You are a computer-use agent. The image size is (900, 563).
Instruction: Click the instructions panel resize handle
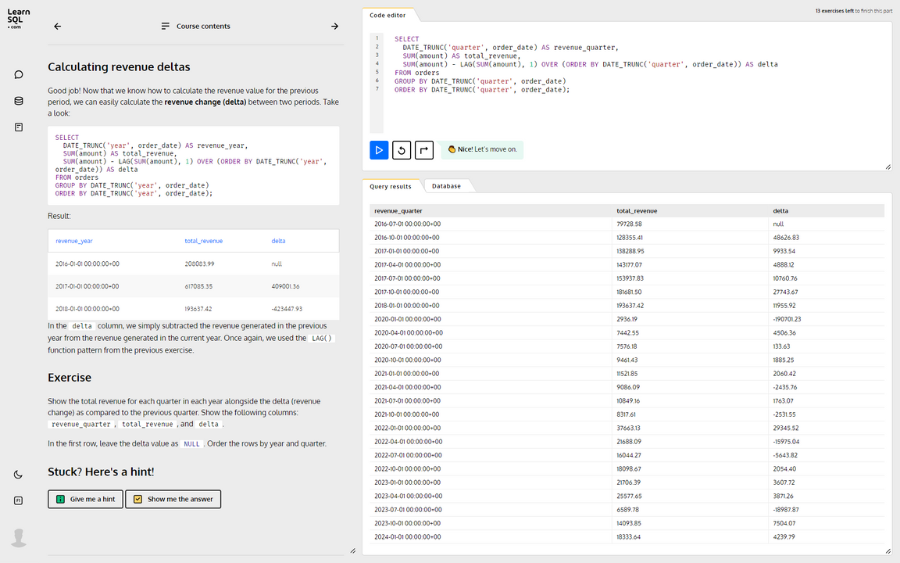352,551
